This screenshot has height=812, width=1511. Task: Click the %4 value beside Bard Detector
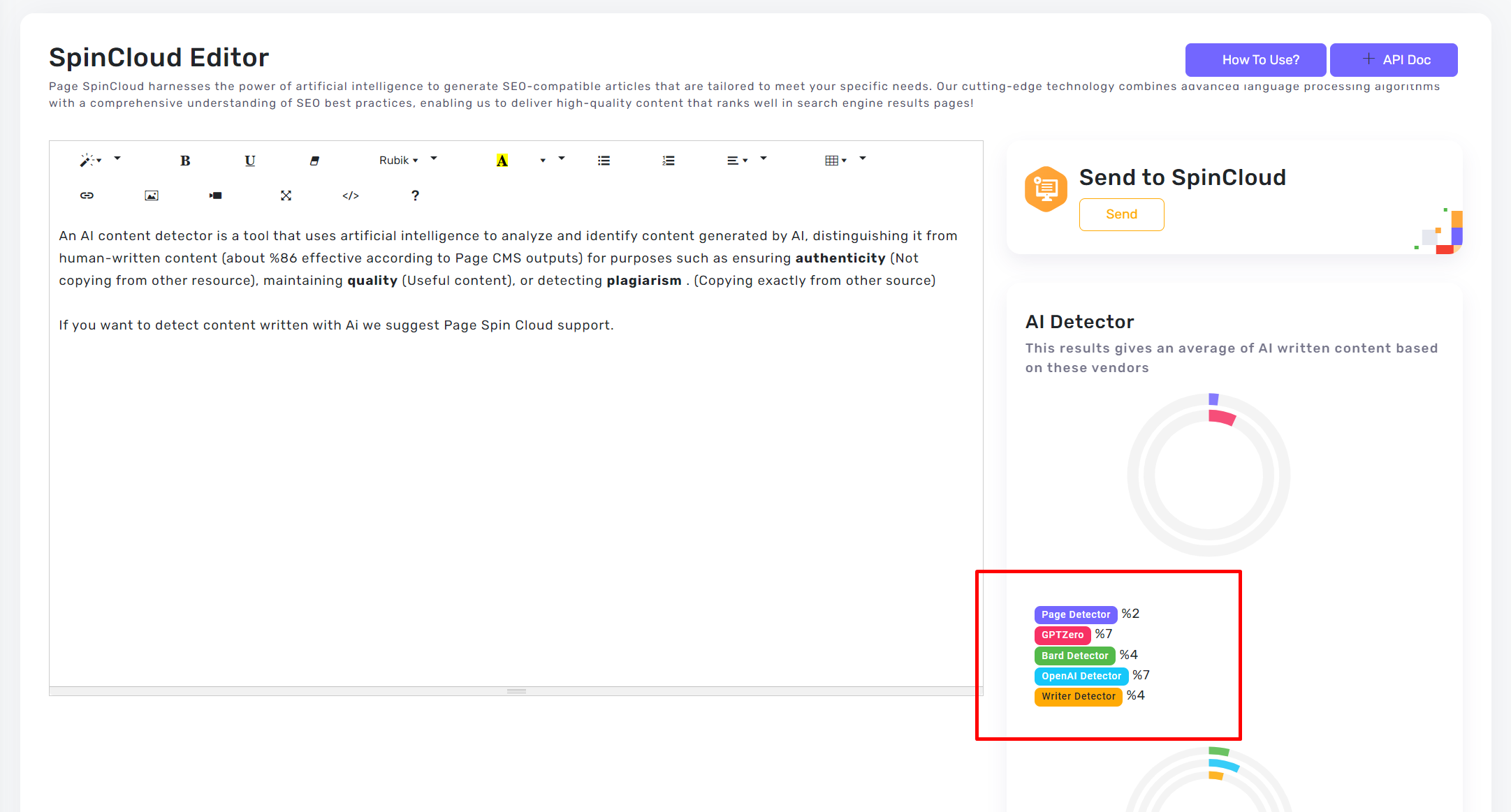coord(1129,655)
